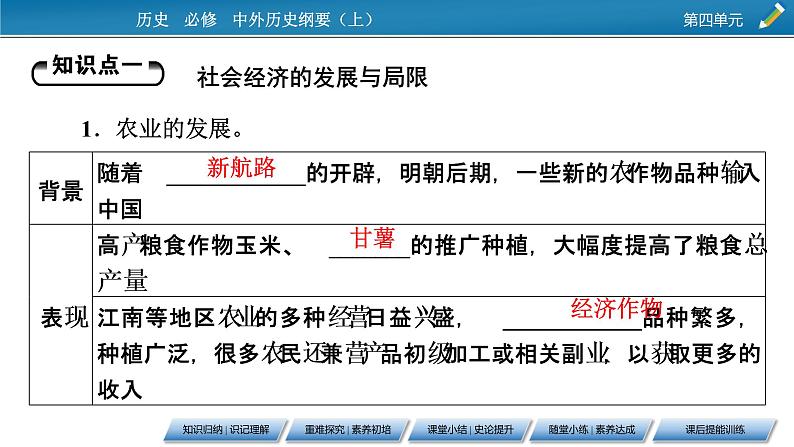Click the 表现 table row header
The width and height of the screenshot is (794, 447).
64,318
